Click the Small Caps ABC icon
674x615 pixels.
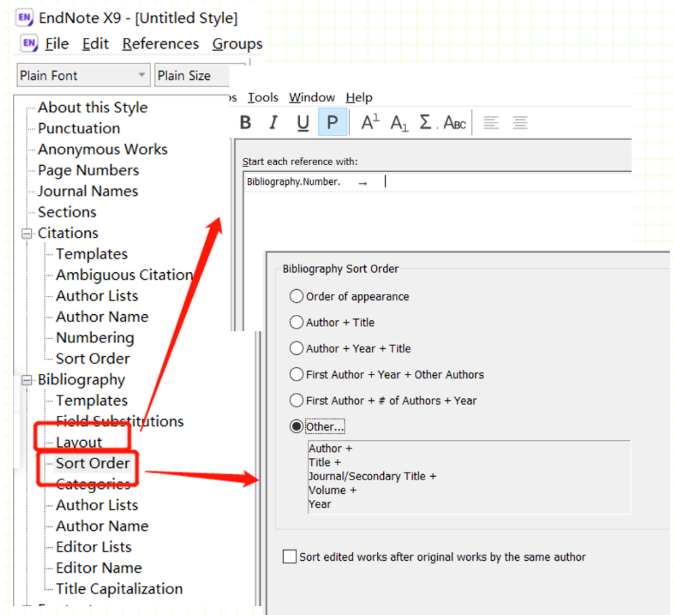[455, 123]
